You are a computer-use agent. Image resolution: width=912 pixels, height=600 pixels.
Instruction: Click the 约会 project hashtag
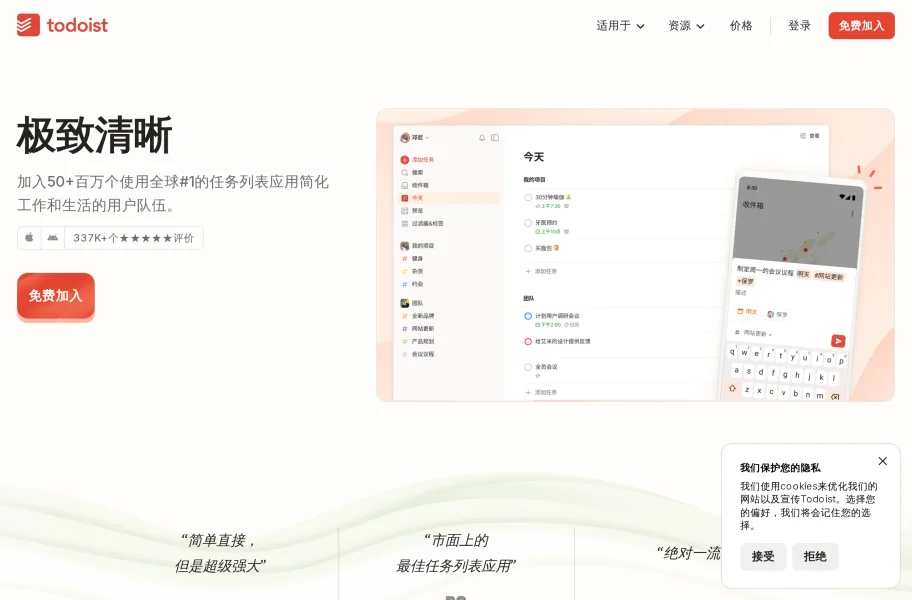404,284
